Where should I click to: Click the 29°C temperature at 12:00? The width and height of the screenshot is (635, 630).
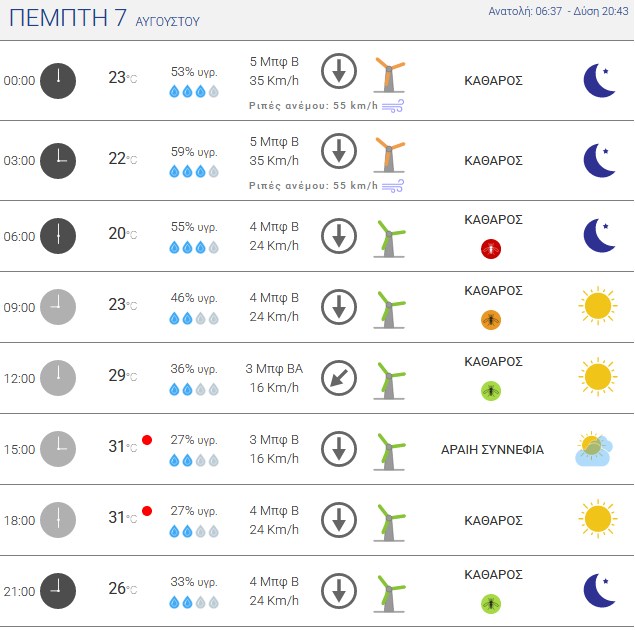[123, 376]
